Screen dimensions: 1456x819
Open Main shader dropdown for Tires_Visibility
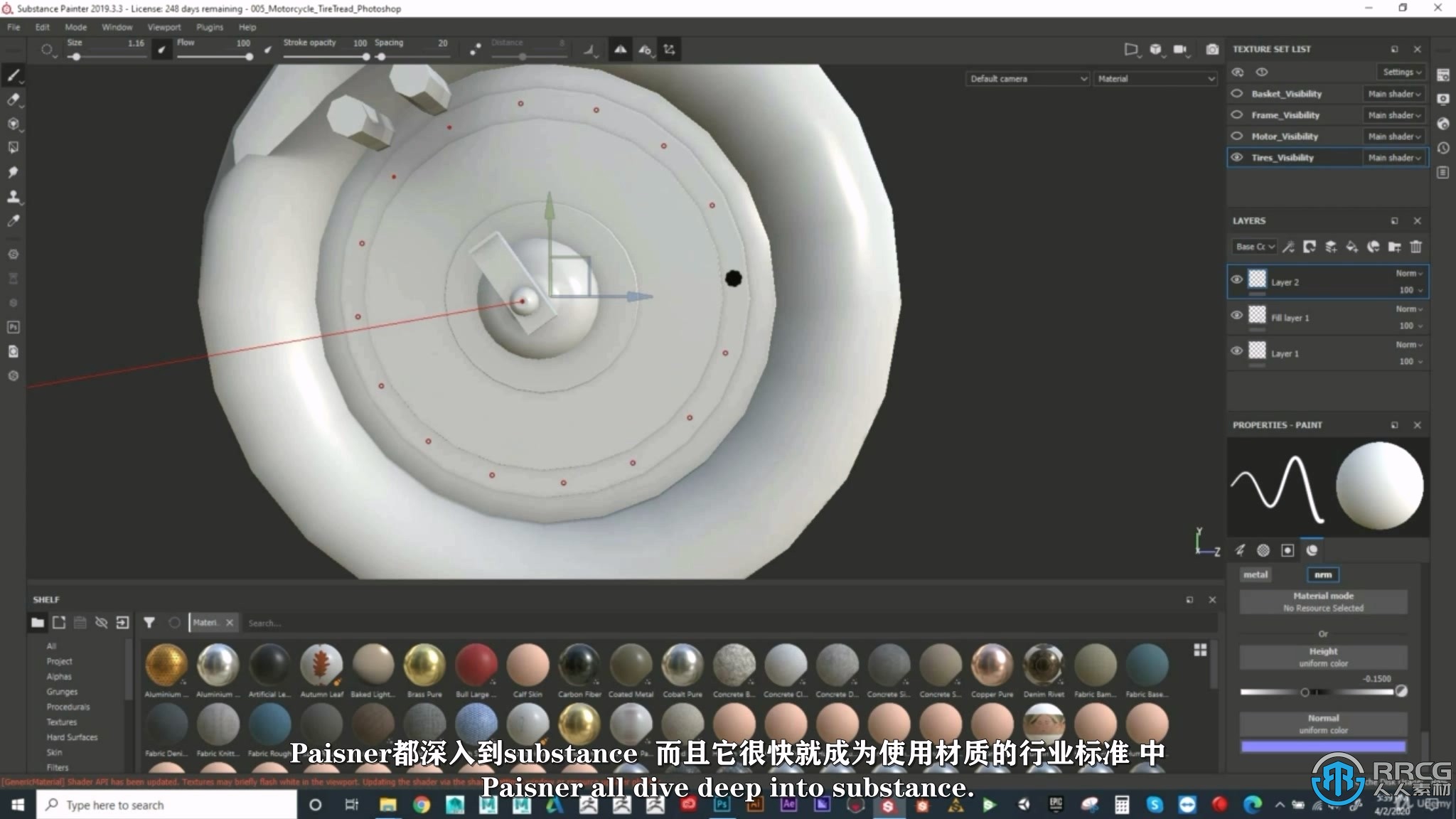point(1394,158)
